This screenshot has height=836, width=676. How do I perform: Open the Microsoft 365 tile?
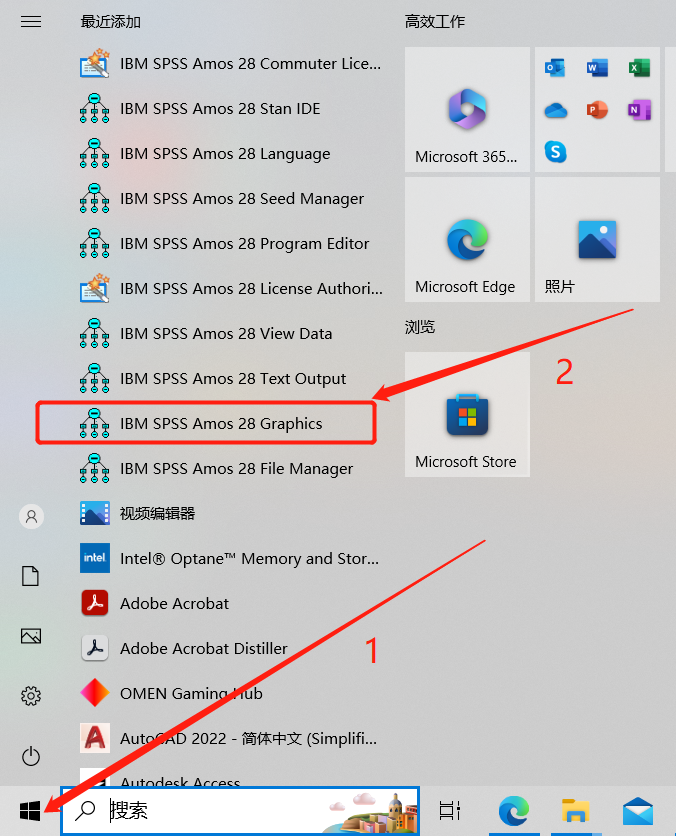(x=467, y=110)
